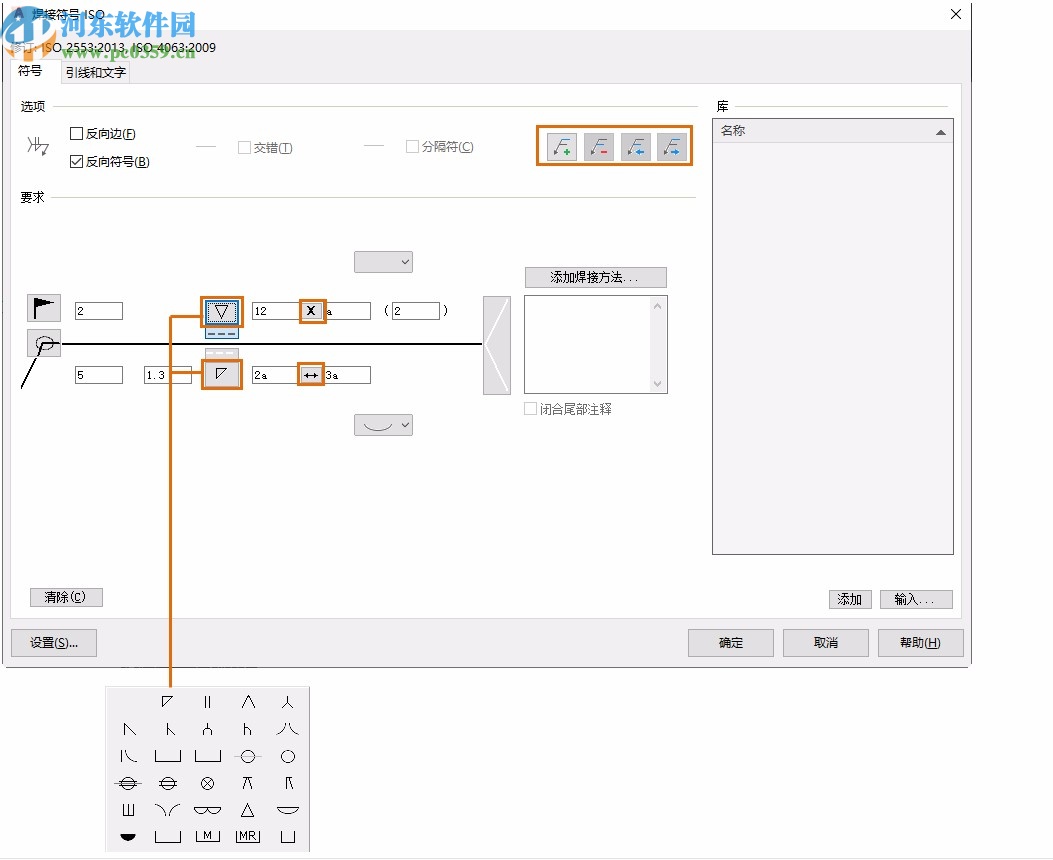The image size is (1053, 860).
Task: Click the blue right-arrow leader icon
Action: coord(672,145)
